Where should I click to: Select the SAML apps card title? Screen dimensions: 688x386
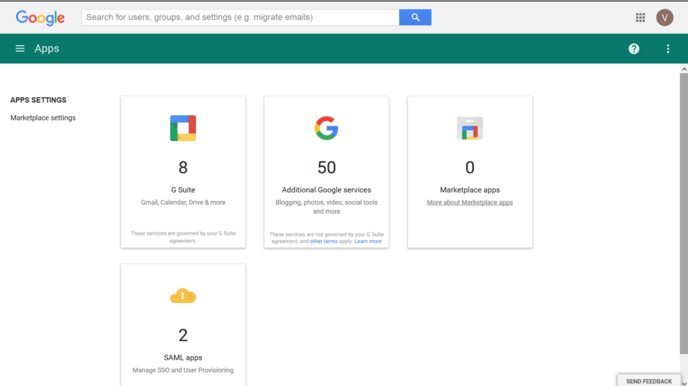coord(183,357)
